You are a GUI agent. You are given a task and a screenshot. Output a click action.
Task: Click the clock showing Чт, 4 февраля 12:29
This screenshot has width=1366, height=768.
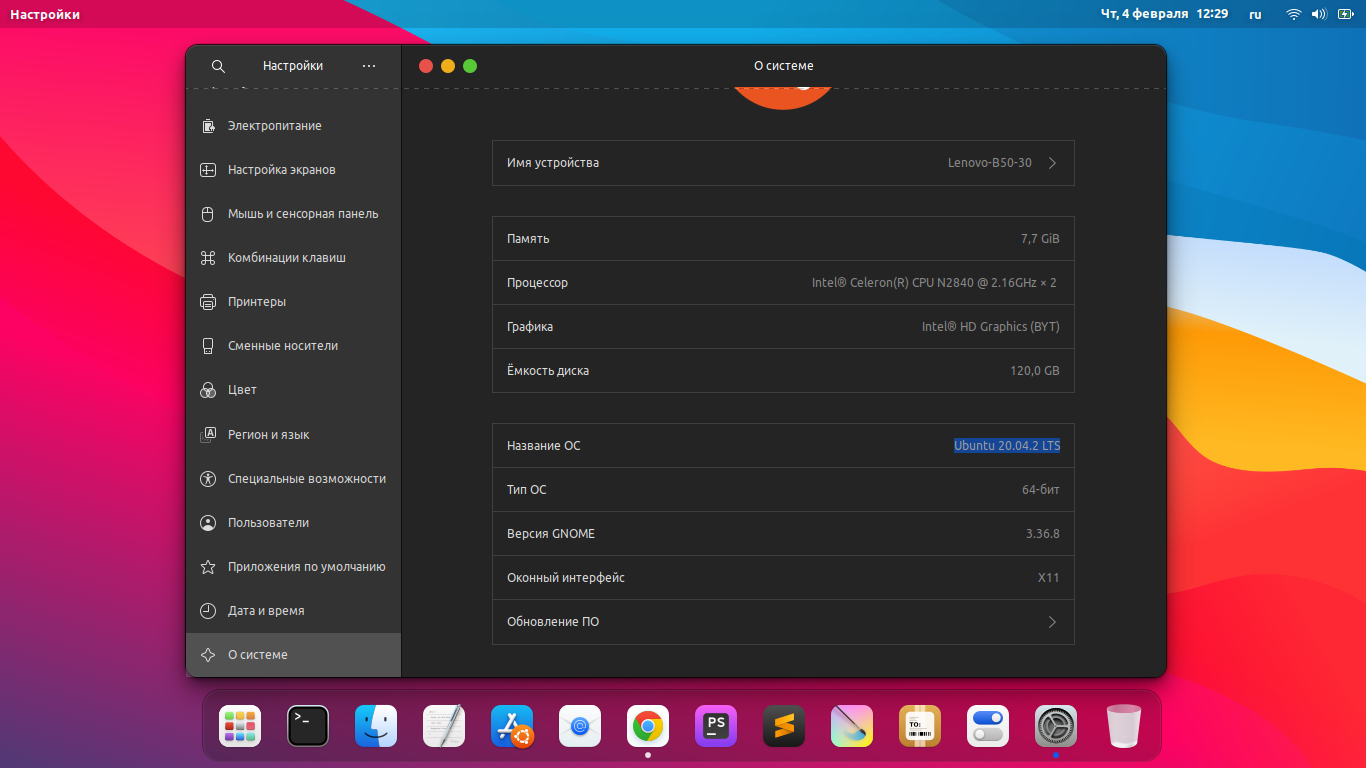(x=1164, y=14)
